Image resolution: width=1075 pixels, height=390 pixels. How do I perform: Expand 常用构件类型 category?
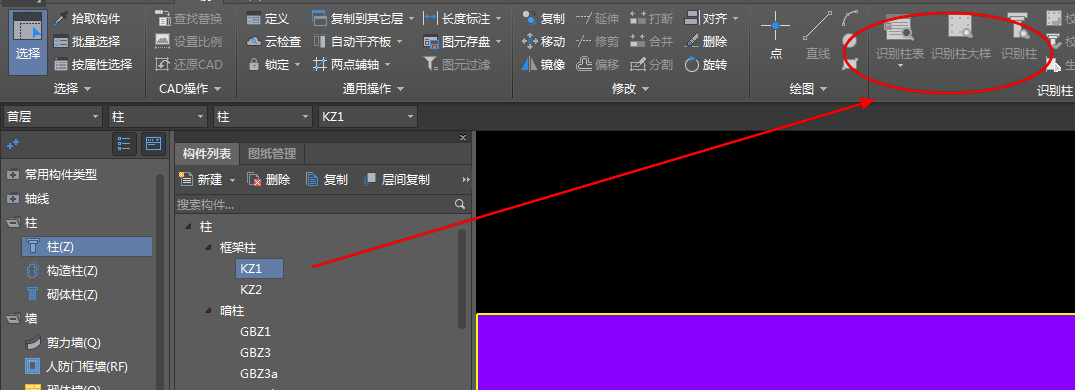(x=13, y=175)
